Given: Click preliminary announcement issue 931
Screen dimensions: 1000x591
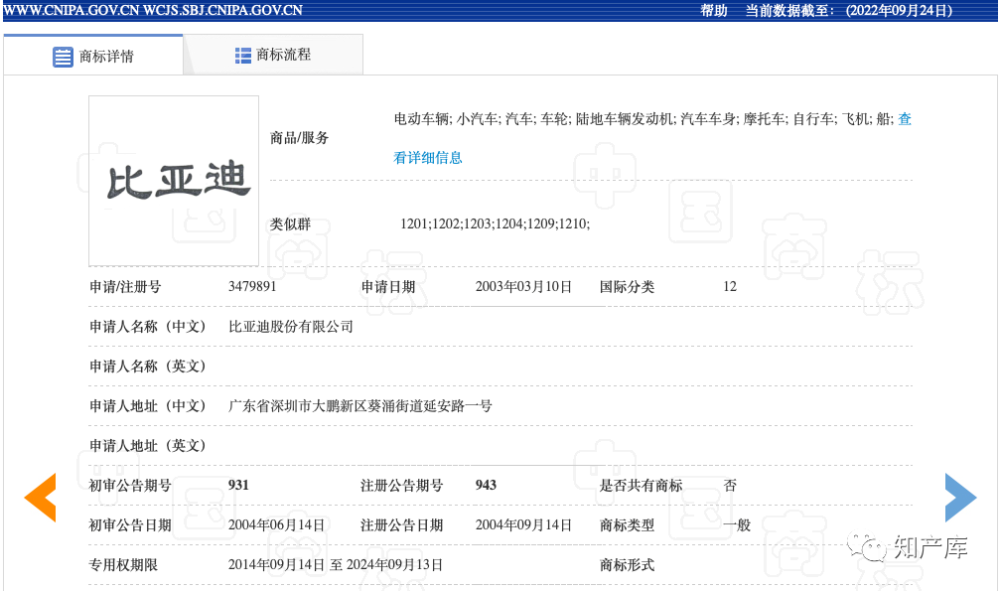Looking at the screenshot, I should [x=239, y=485].
